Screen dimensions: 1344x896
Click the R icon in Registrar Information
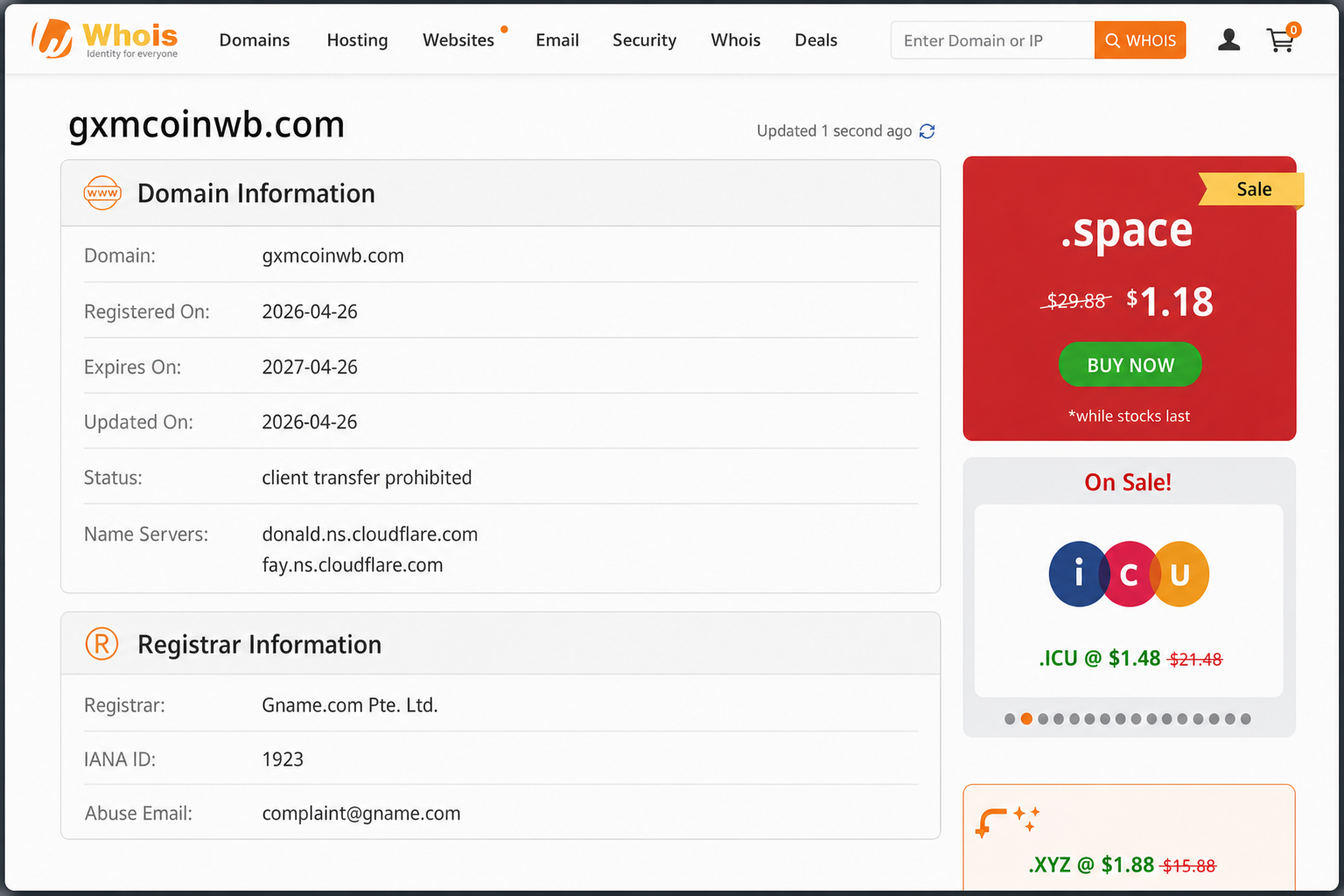[x=101, y=644]
